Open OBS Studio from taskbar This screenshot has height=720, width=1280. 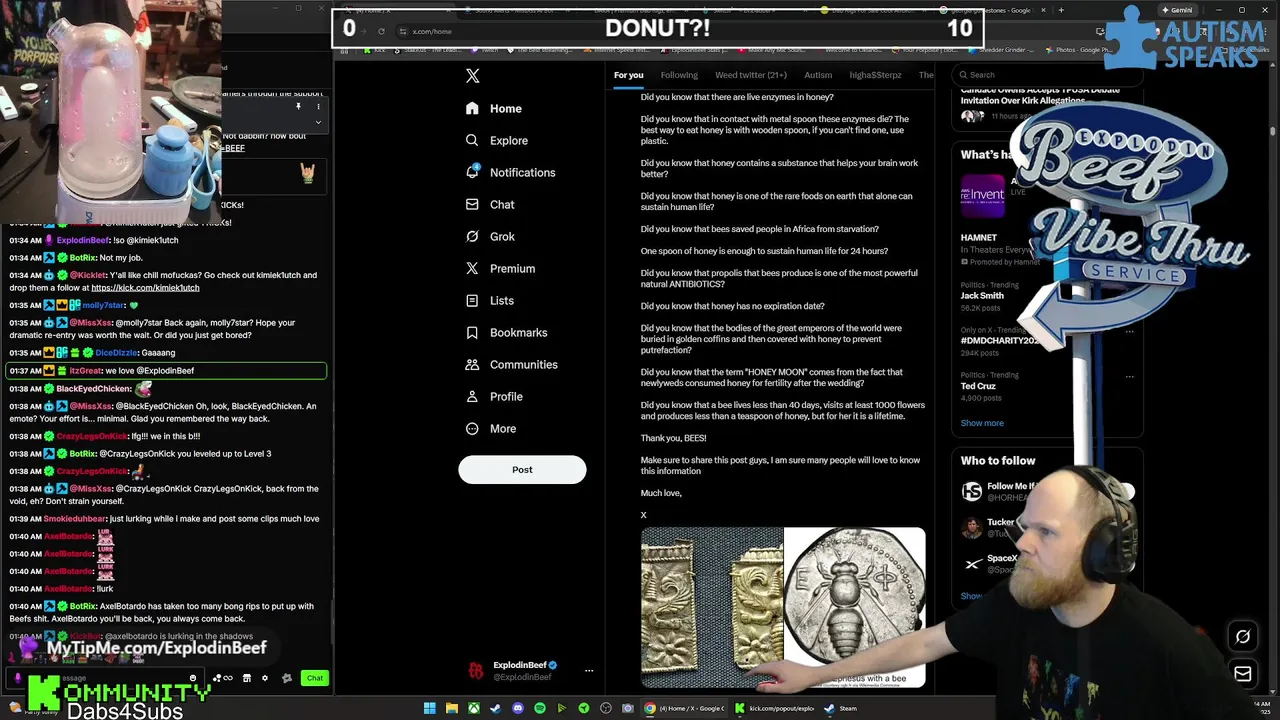click(606, 708)
